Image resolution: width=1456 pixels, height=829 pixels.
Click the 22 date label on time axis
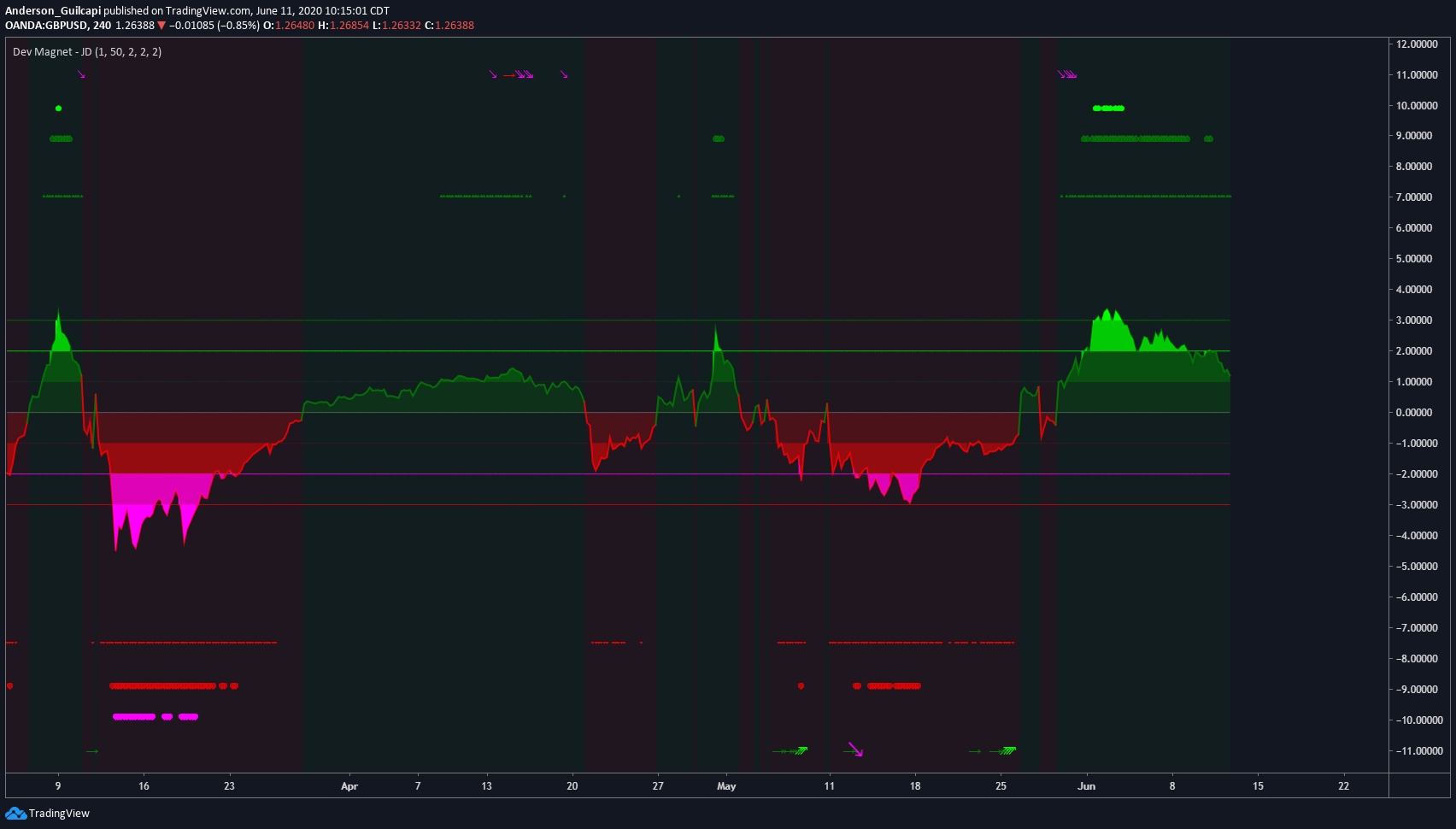click(1343, 786)
